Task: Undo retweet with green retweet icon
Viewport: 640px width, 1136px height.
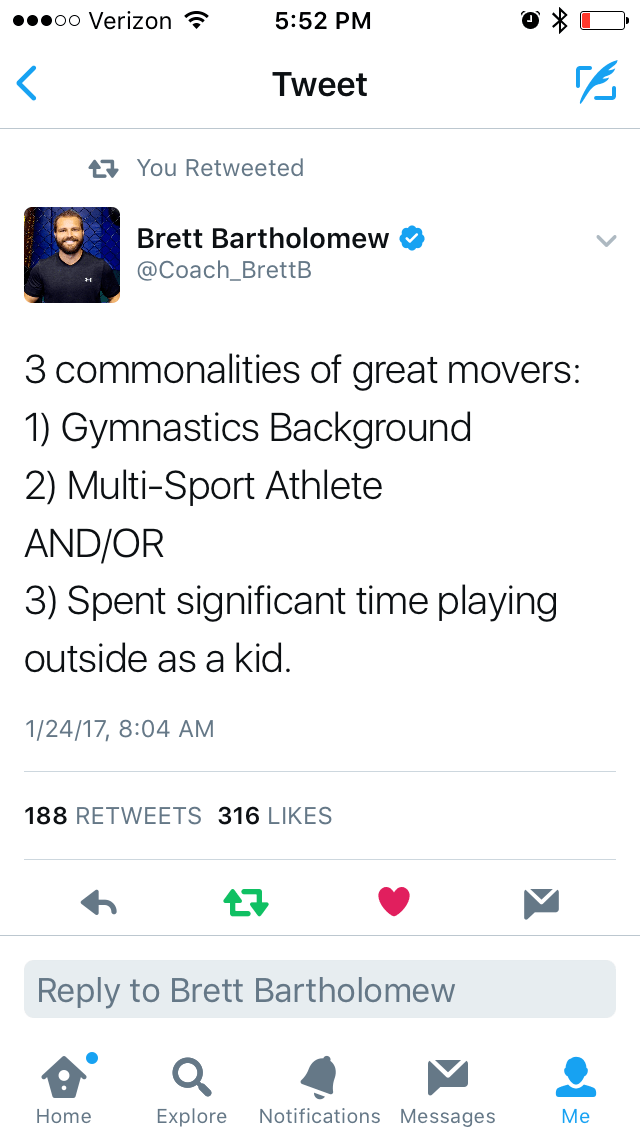Action: 246,903
